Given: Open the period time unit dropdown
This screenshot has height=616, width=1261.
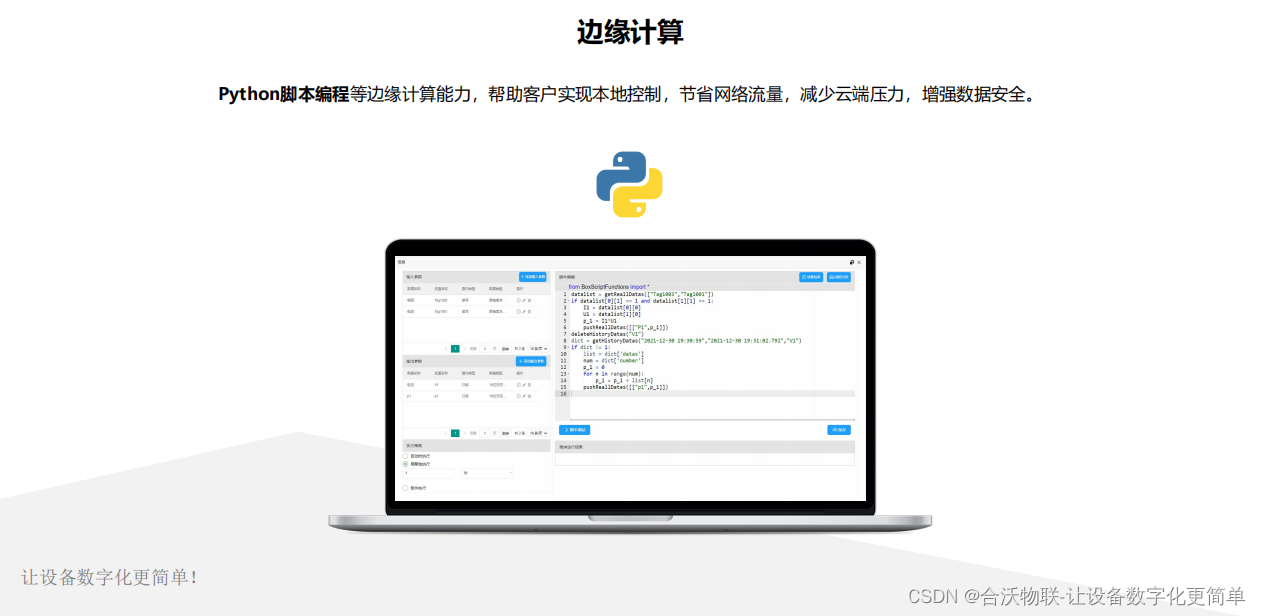Looking at the screenshot, I should tap(487, 473).
